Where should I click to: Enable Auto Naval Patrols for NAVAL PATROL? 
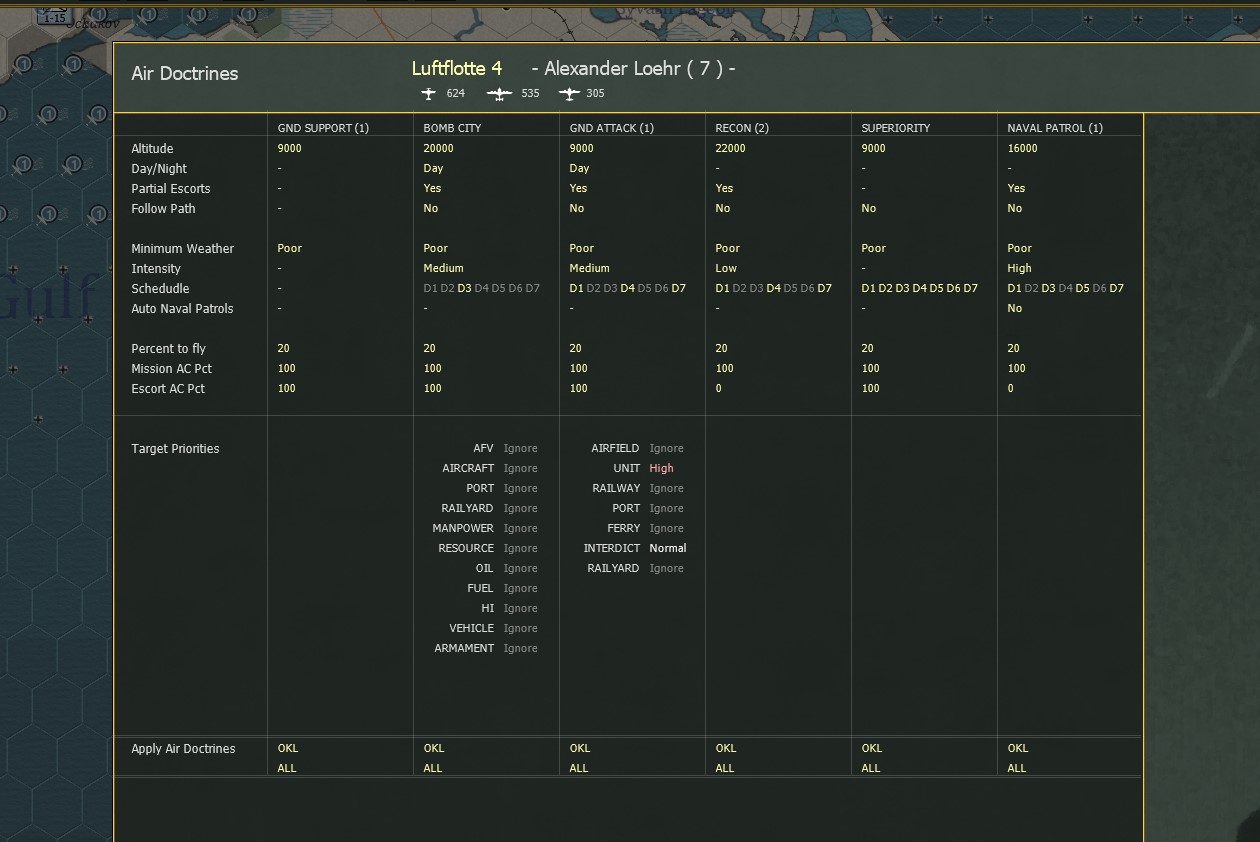(x=1015, y=308)
